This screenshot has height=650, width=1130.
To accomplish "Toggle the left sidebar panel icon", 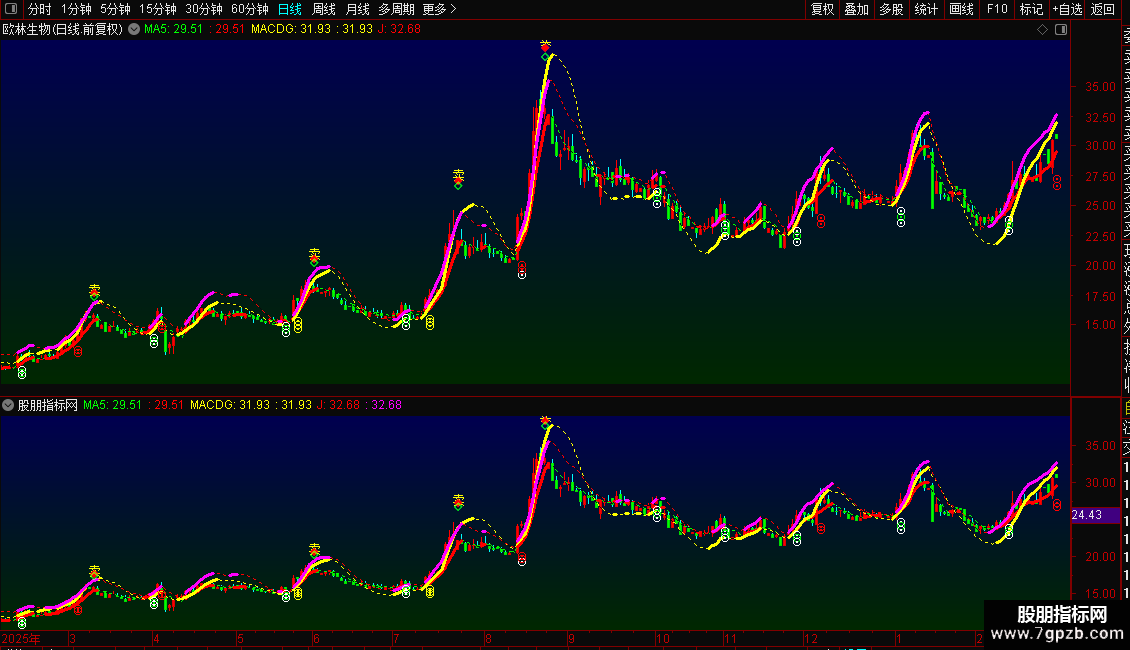I will [x=12, y=9].
